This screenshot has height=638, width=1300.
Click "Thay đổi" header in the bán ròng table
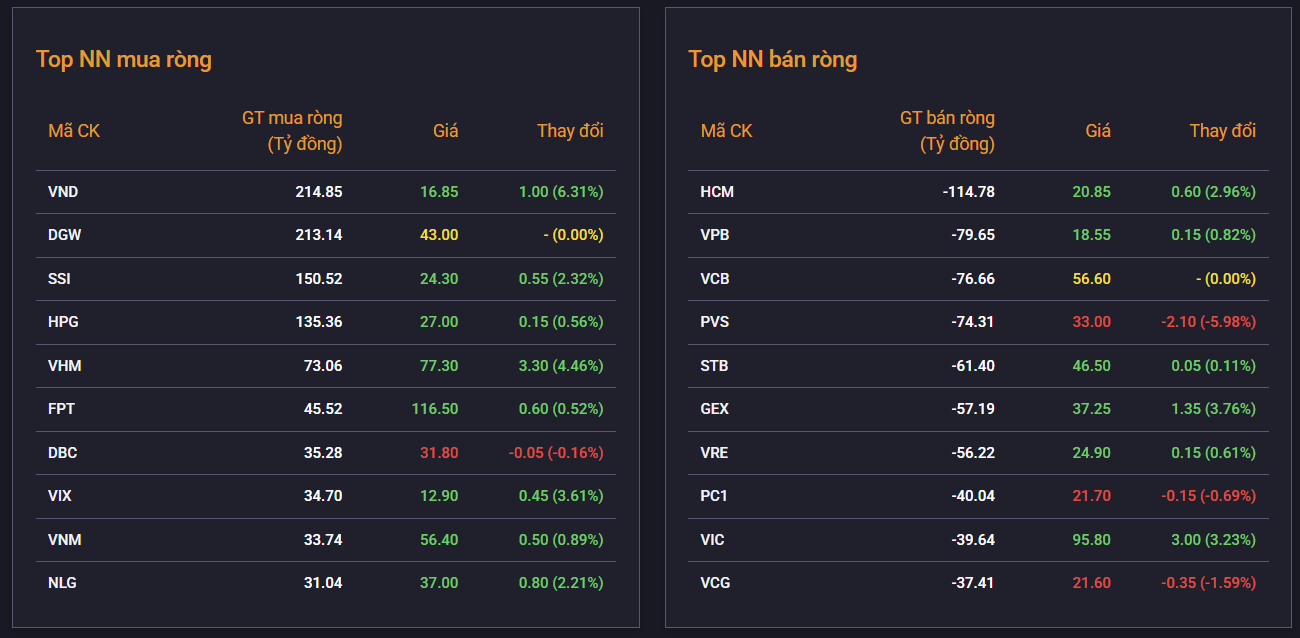click(1223, 131)
